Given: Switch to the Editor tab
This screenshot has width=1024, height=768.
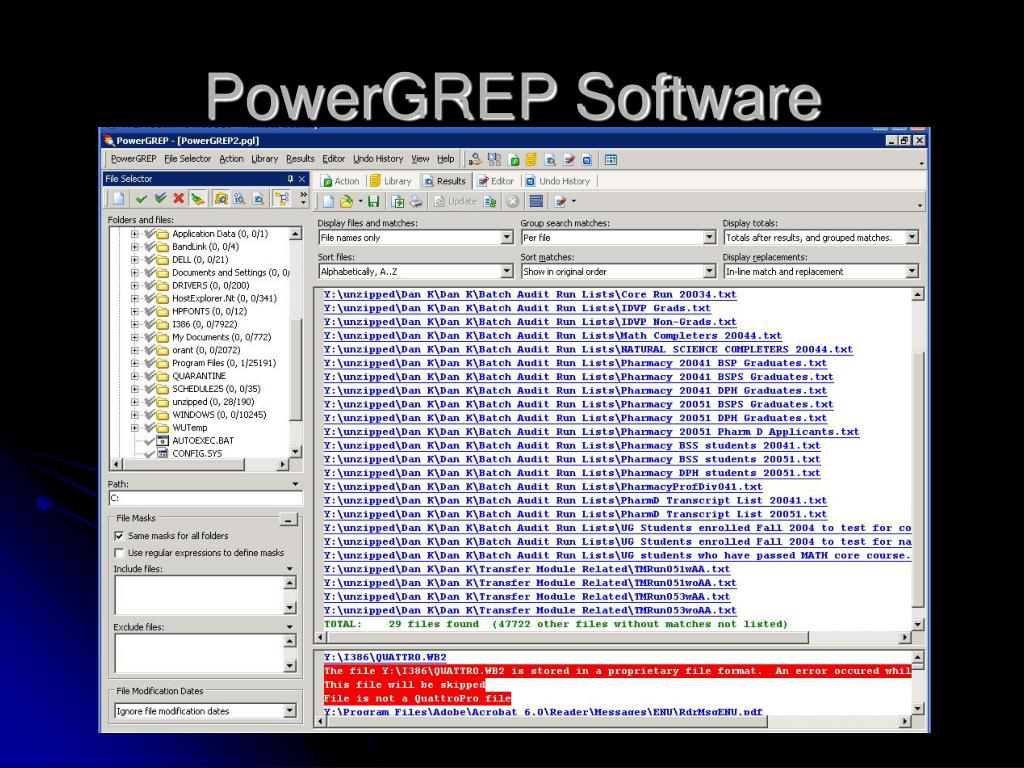Looking at the screenshot, I should click(495, 181).
